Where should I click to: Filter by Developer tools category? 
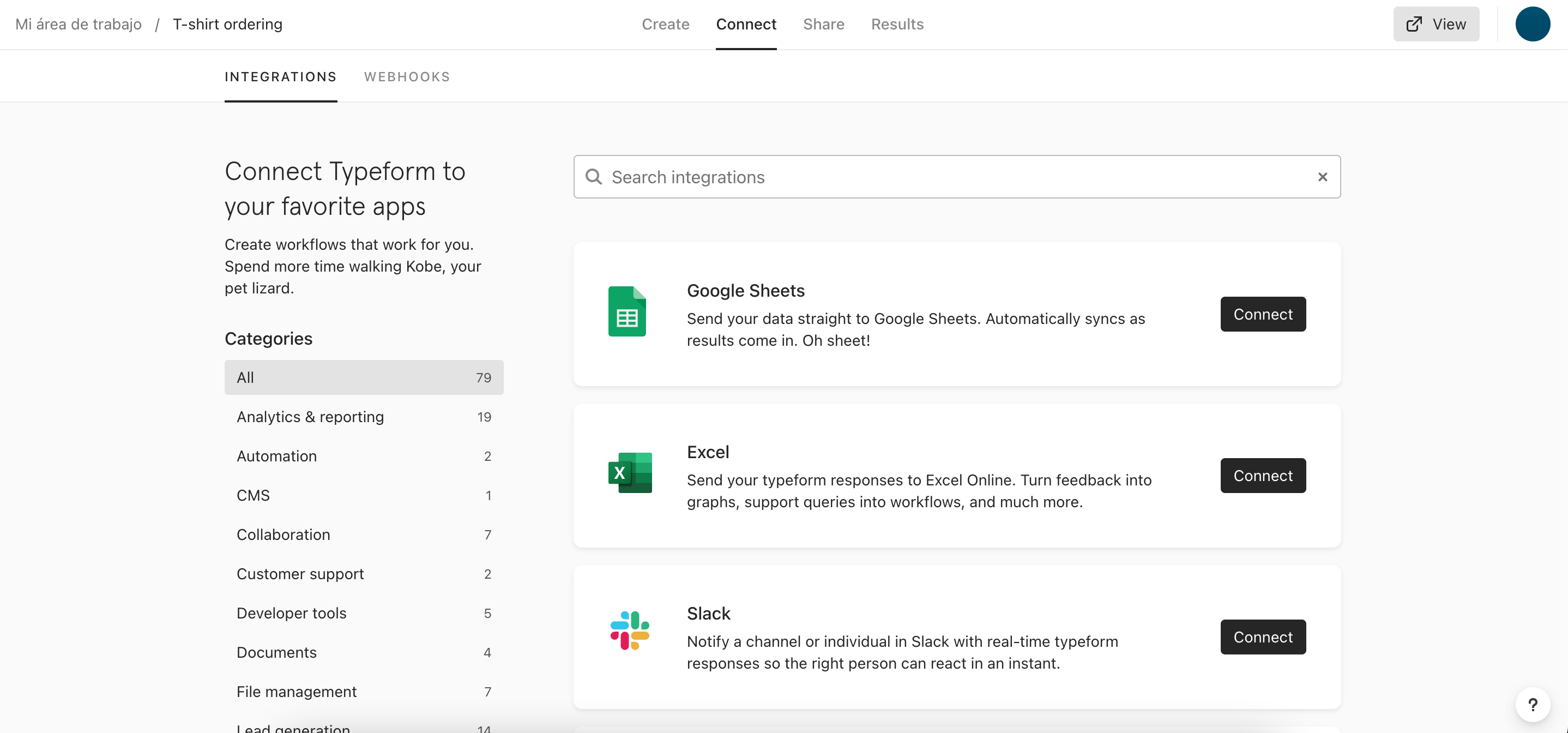point(364,613)
